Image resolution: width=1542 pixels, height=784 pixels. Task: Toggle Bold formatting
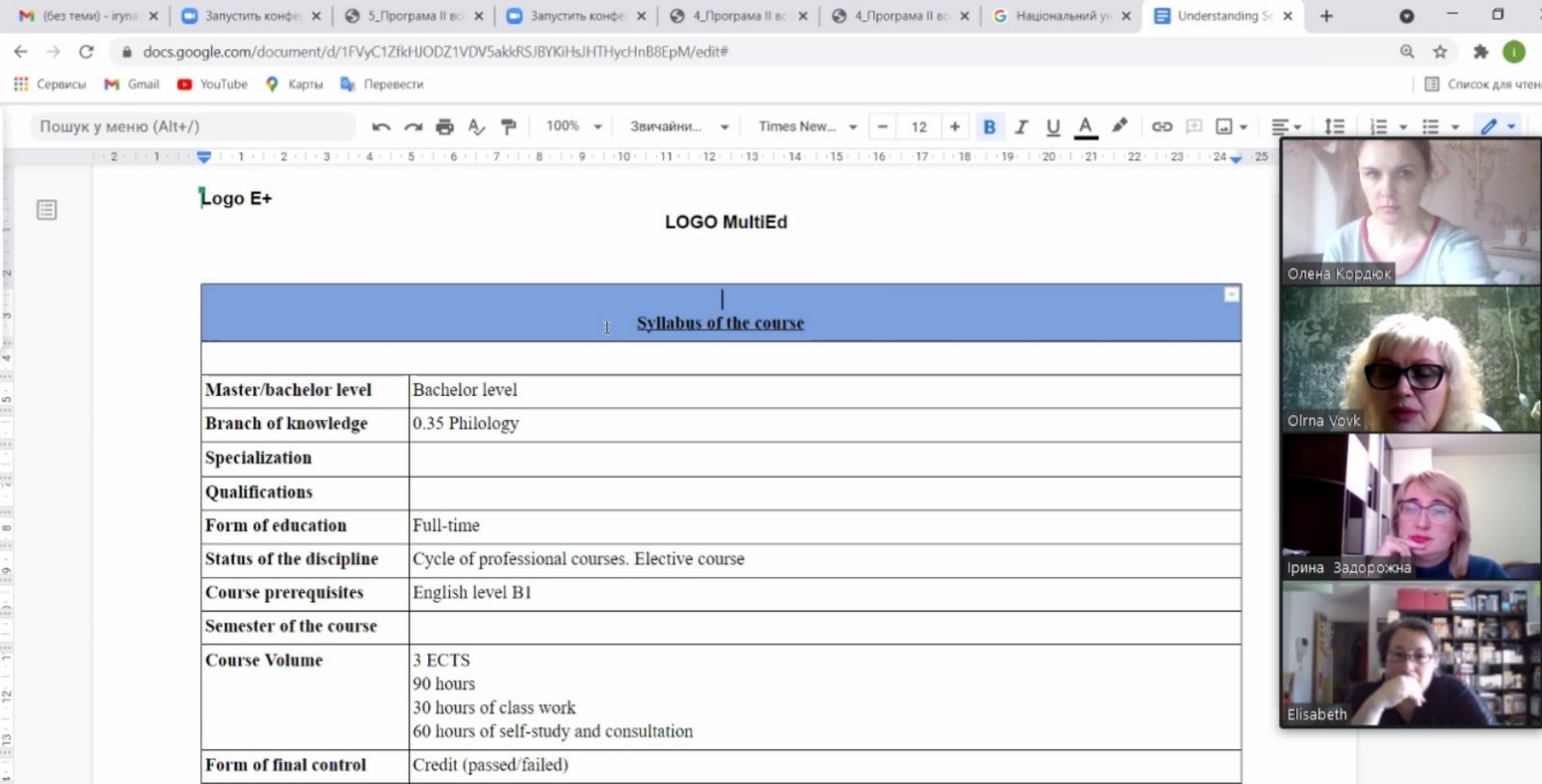[x=989, y=127]
